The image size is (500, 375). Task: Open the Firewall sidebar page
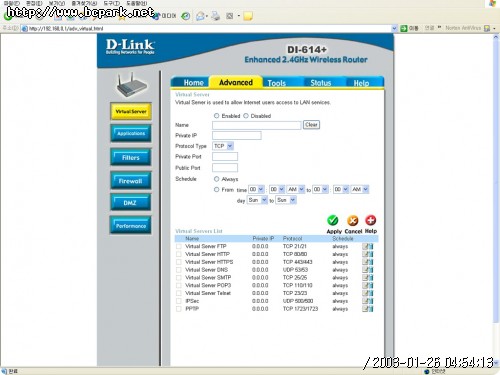(131, 181)
